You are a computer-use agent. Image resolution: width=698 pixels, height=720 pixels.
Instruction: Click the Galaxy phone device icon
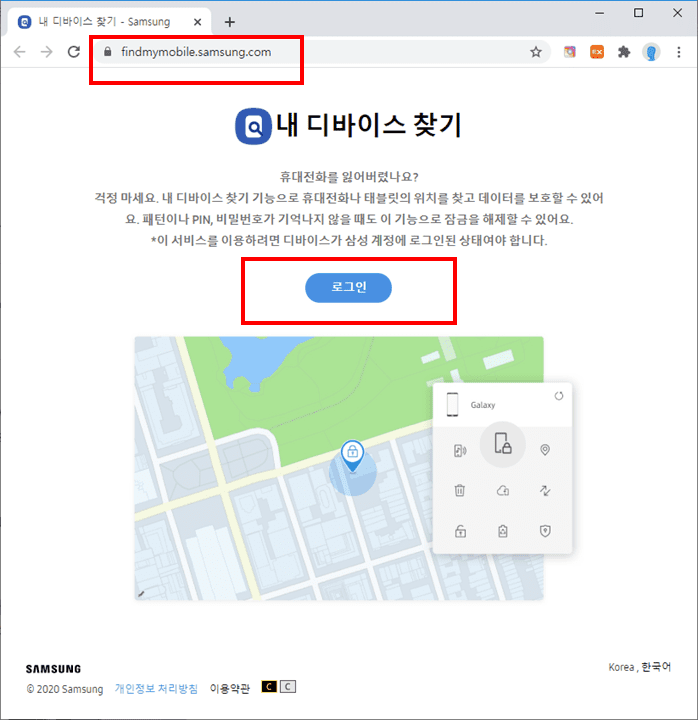pyautogui.click(x=452, y=405)
